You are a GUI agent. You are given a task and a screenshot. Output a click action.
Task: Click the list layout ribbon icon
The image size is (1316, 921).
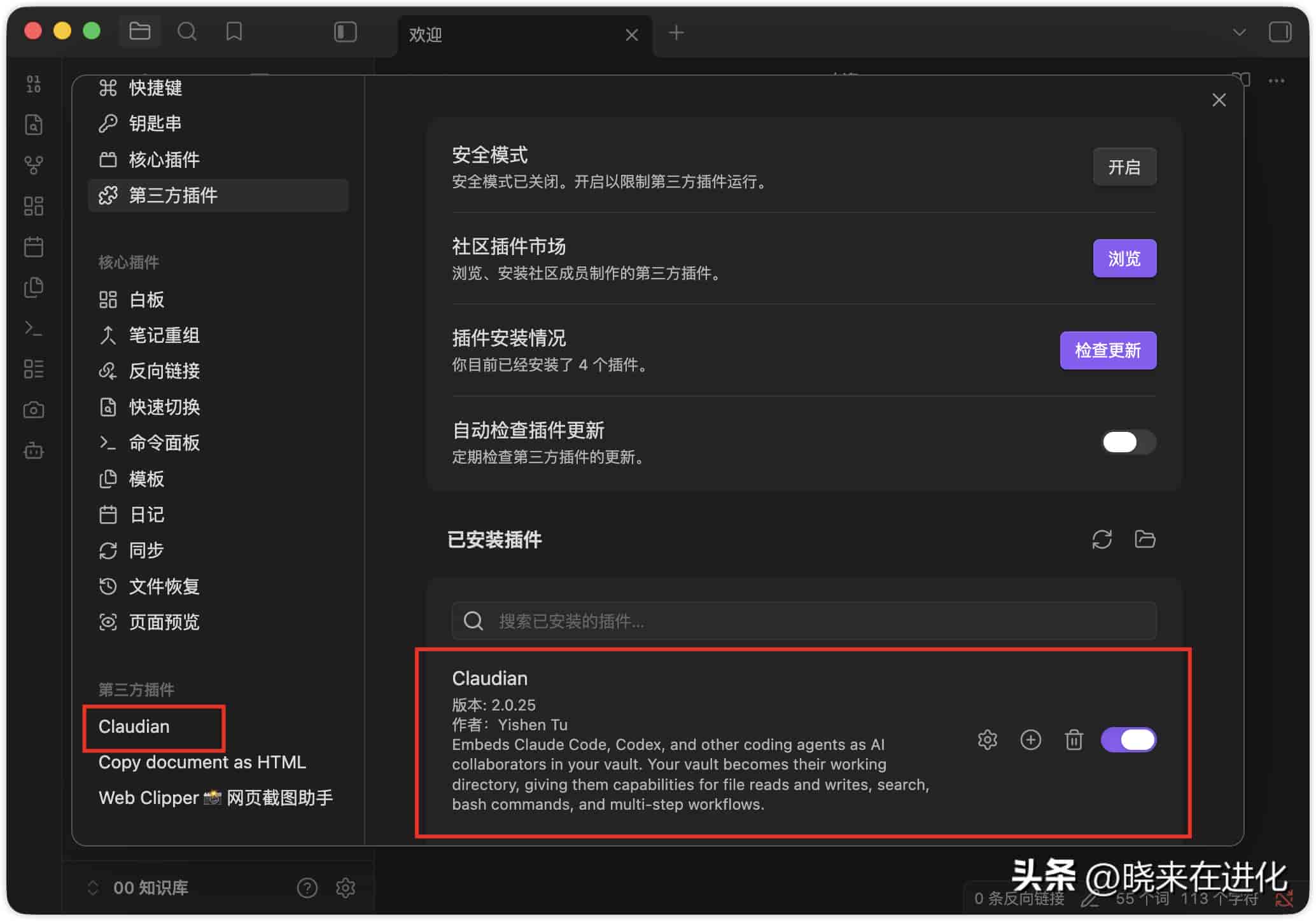(34, 369)
